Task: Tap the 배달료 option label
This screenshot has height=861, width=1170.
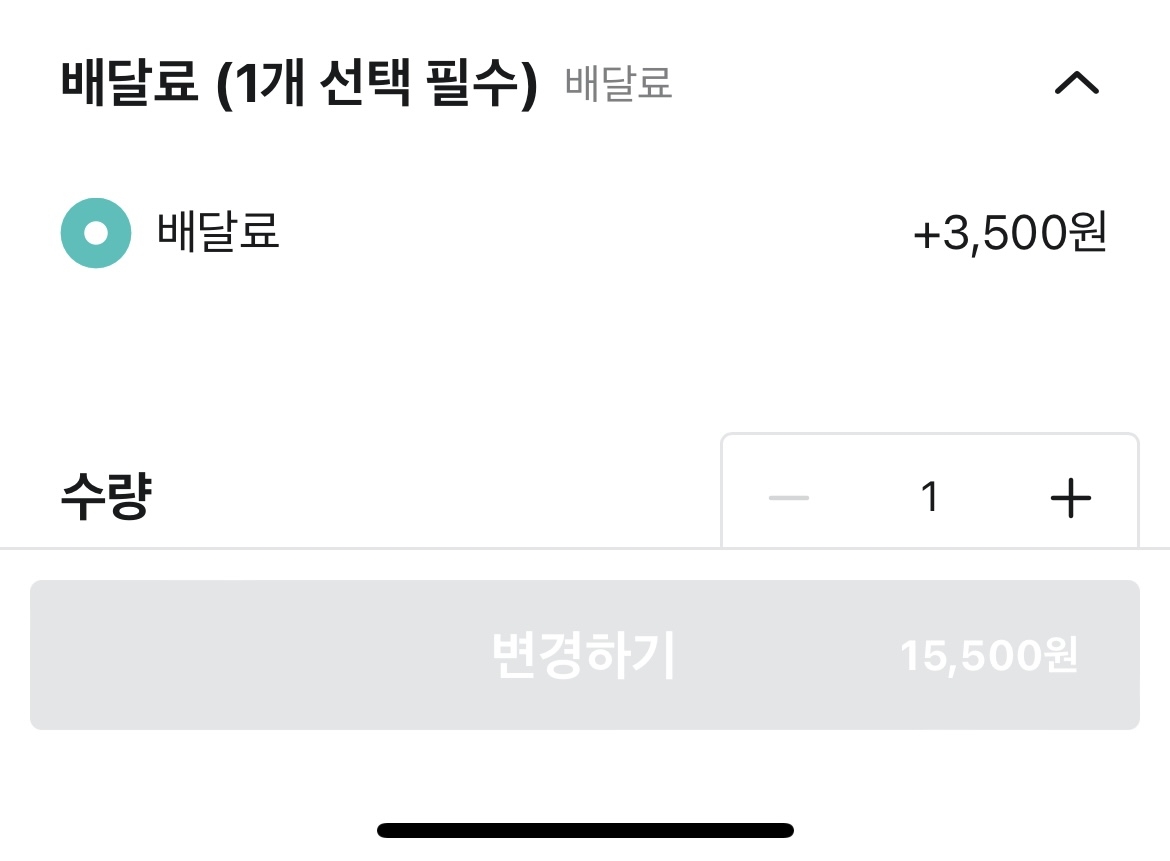Action: tap(218, 233)
